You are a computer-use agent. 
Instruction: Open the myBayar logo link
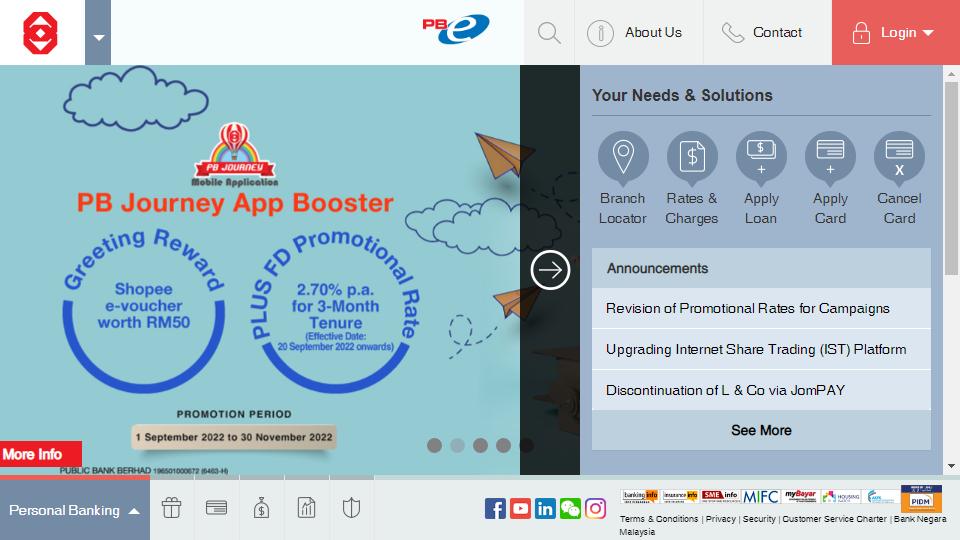(800, 495)
